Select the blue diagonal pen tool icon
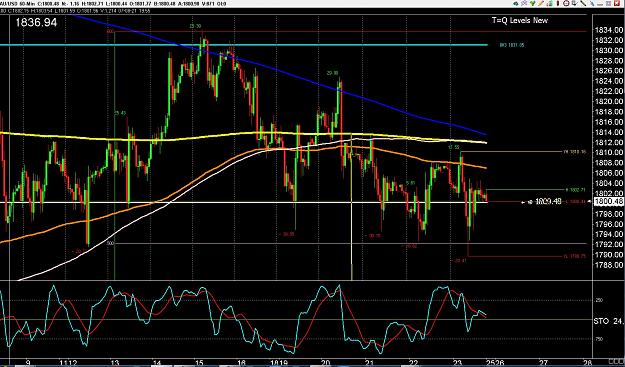 (592, 4)
